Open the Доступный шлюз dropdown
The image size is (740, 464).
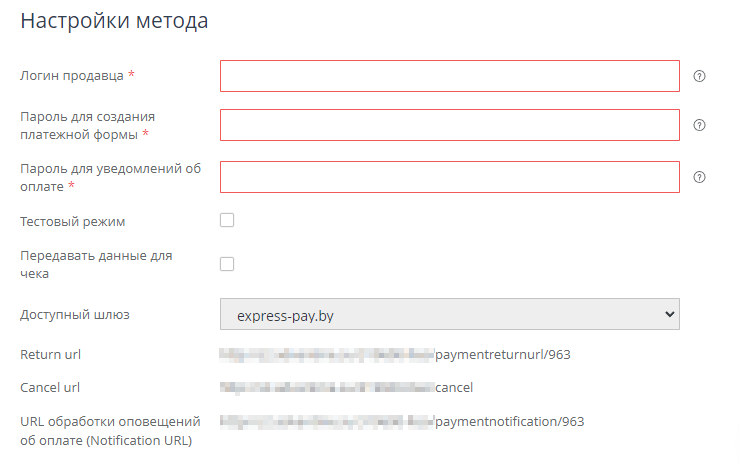(x=449, y=315)
